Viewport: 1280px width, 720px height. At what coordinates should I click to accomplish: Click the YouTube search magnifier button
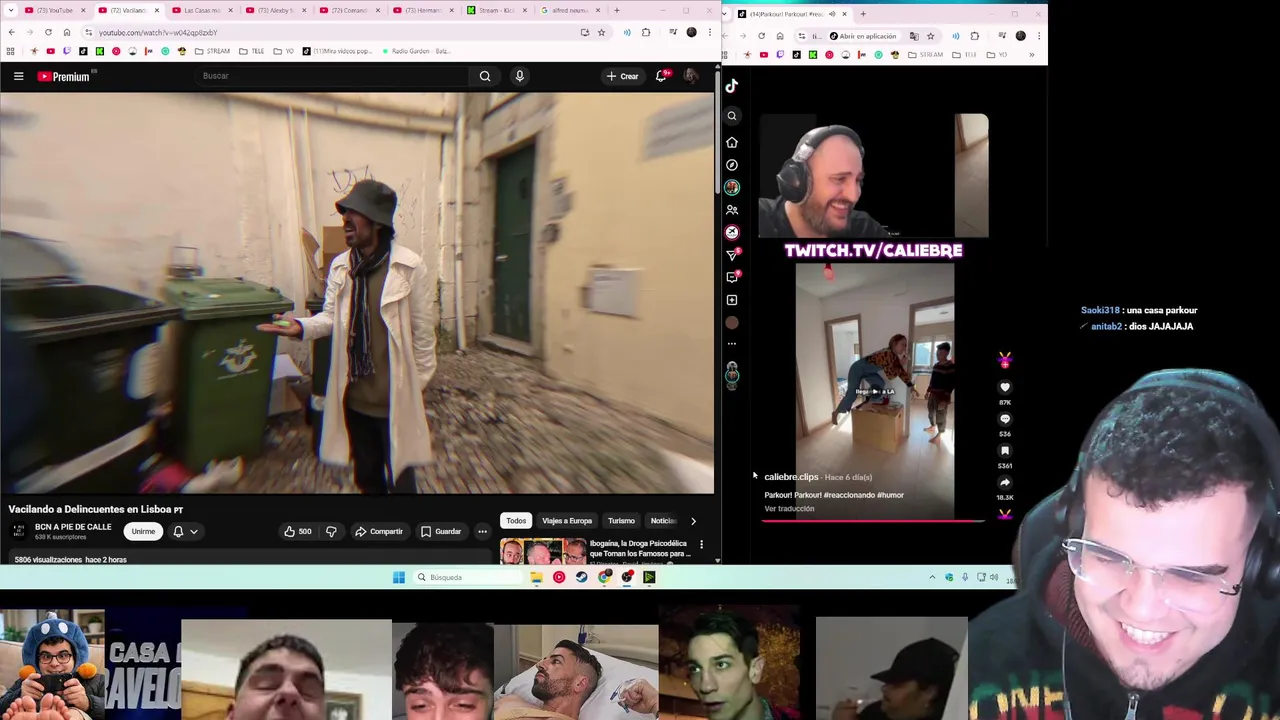pyautogui.click(x=485, y=76)
